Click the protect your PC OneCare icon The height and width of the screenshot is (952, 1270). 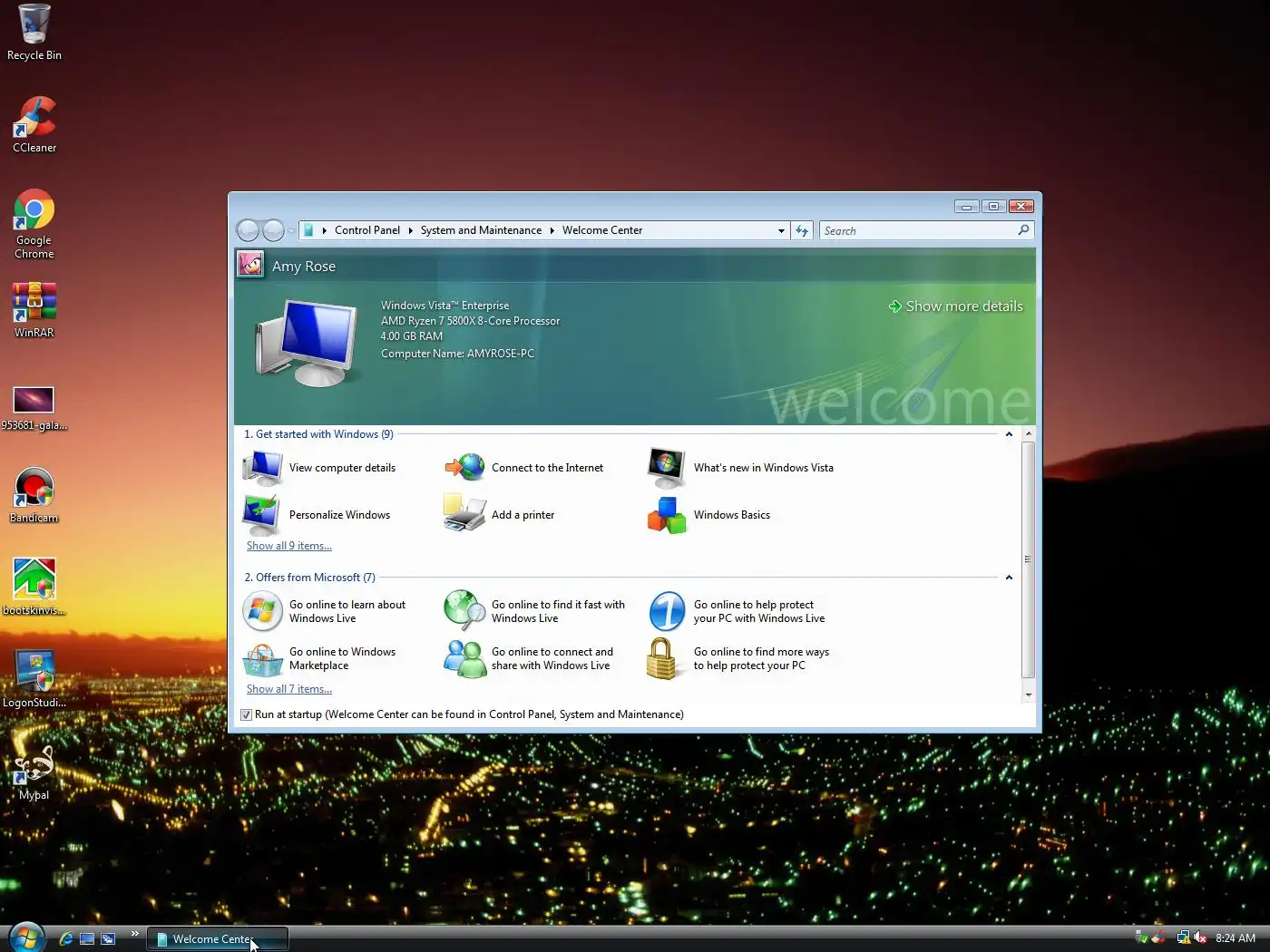[667, 611]
